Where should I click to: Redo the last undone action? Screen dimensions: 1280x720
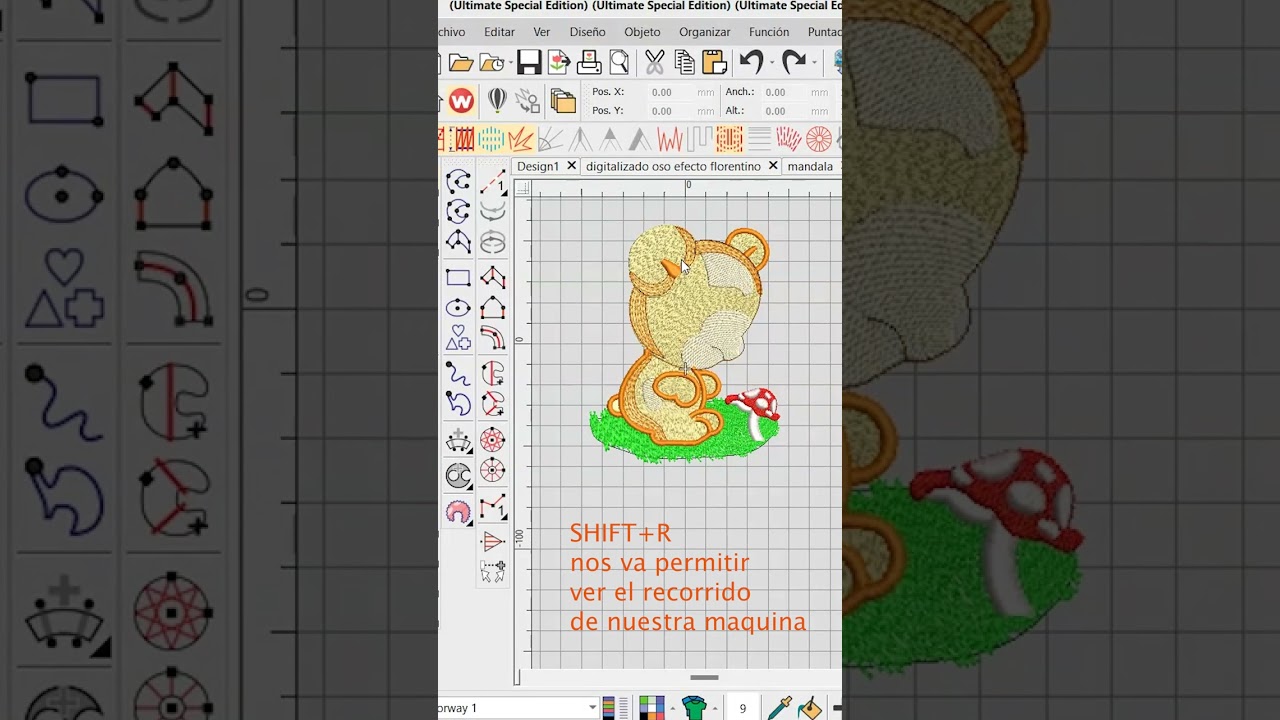(793, 63)
